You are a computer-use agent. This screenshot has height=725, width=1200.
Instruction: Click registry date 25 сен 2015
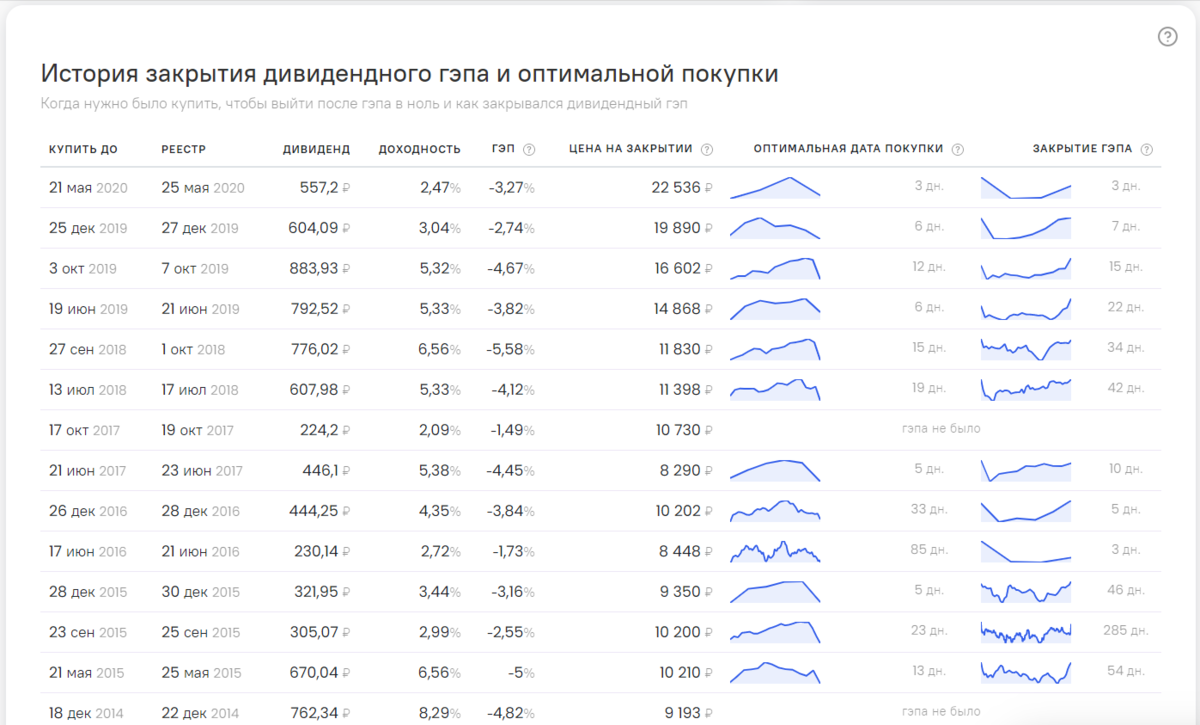(200, 633)
